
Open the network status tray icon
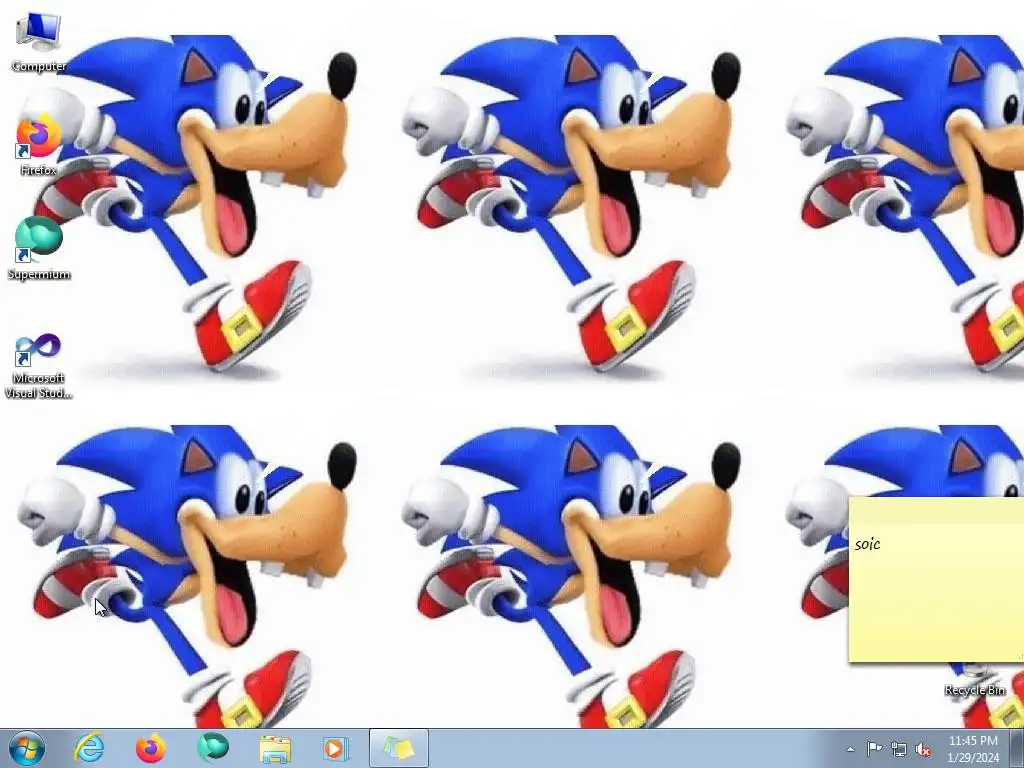899,749
